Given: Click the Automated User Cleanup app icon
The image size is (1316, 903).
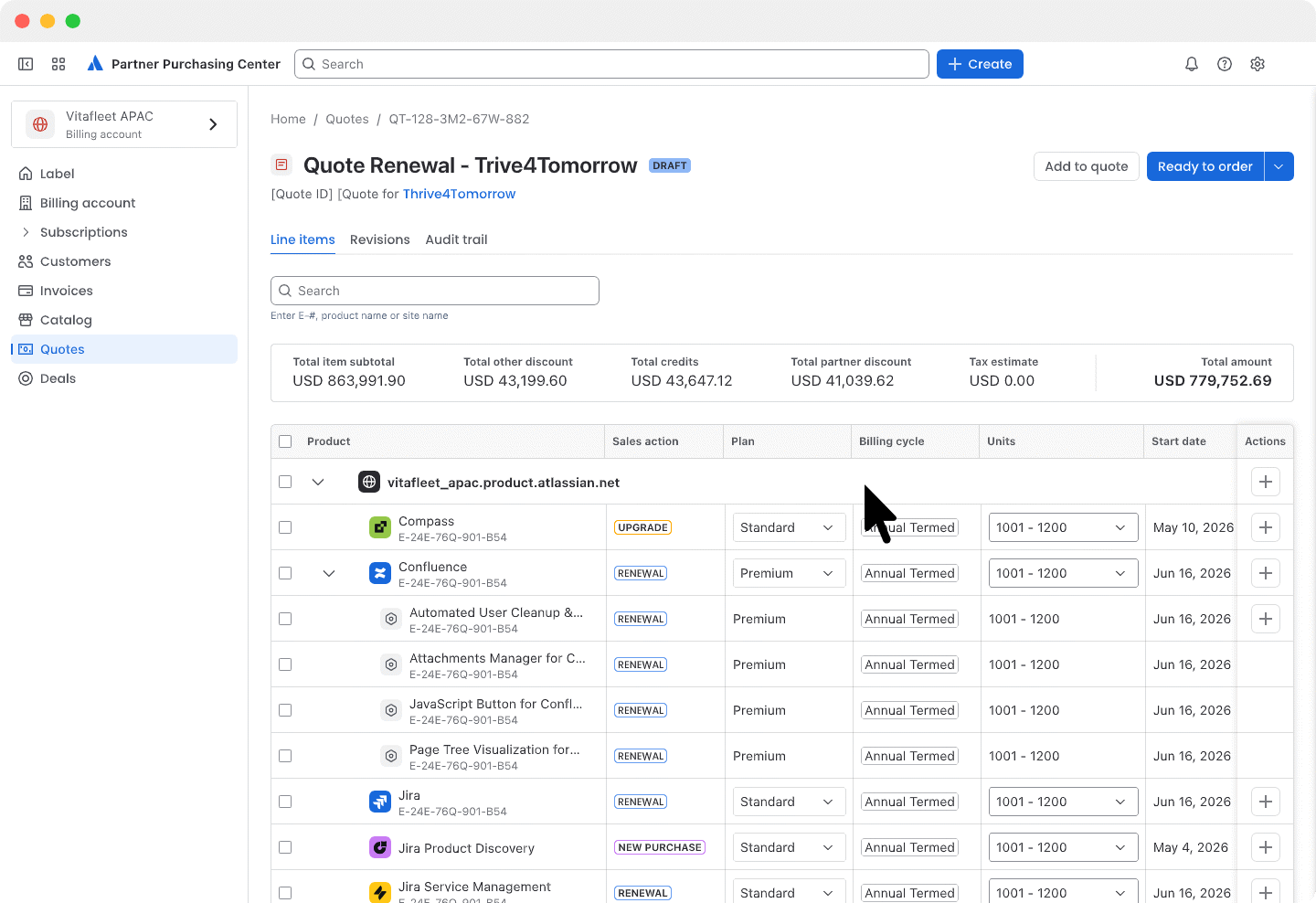Looking at the screenshot, I should (x=391, y=619).
